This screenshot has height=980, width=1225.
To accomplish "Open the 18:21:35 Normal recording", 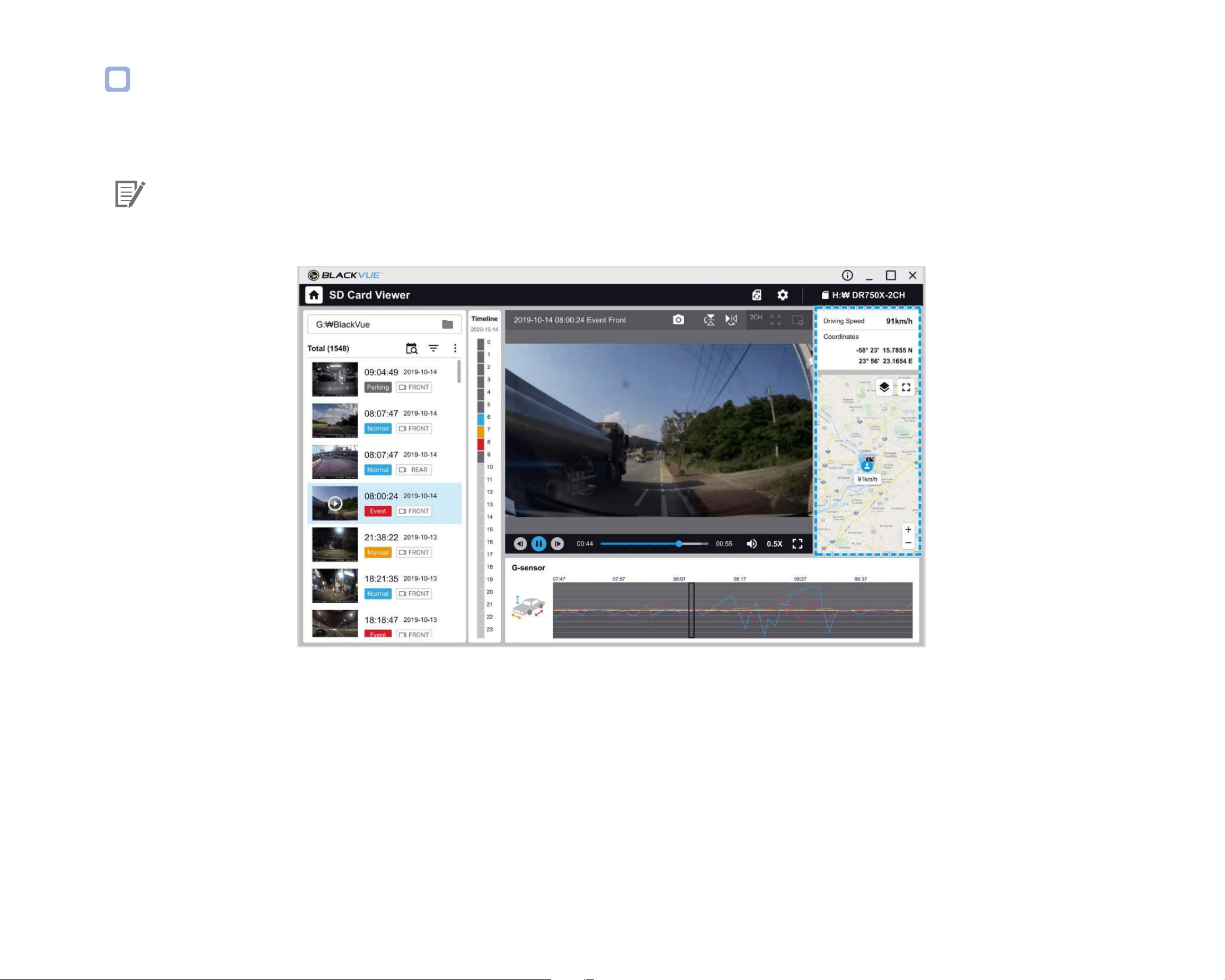I will [x=384, y=586].
